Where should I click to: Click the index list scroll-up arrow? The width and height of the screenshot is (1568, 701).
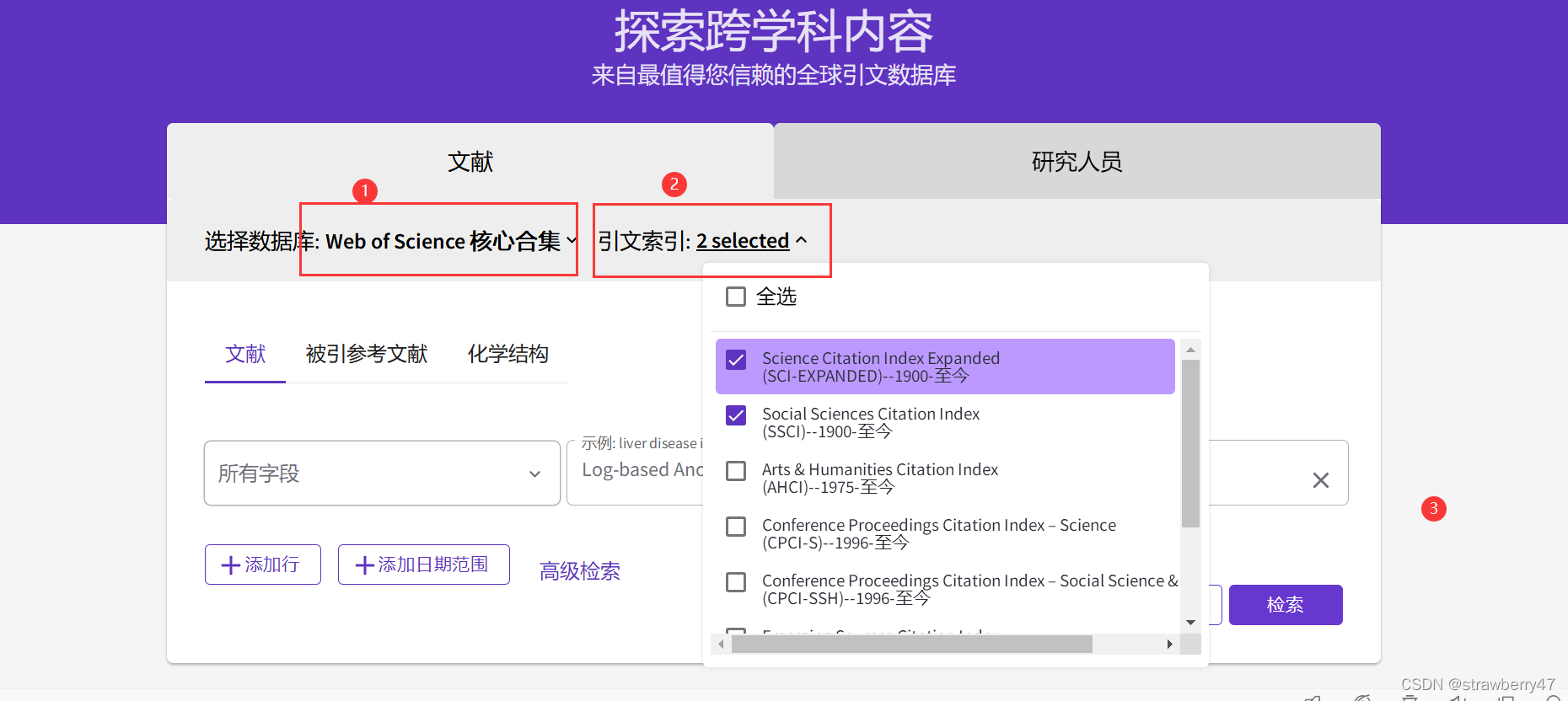(x=1190, y=349)
